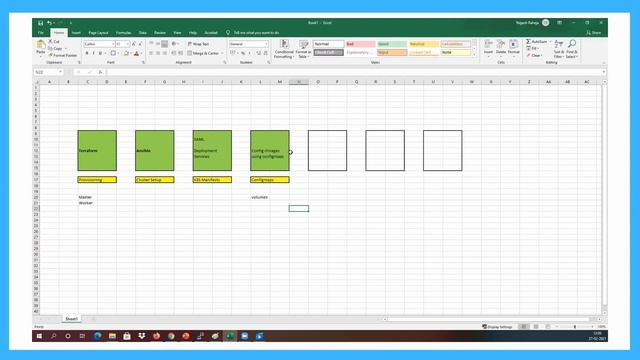
Task: Expand Merge & Center options arrow
Action: point(222,53)
